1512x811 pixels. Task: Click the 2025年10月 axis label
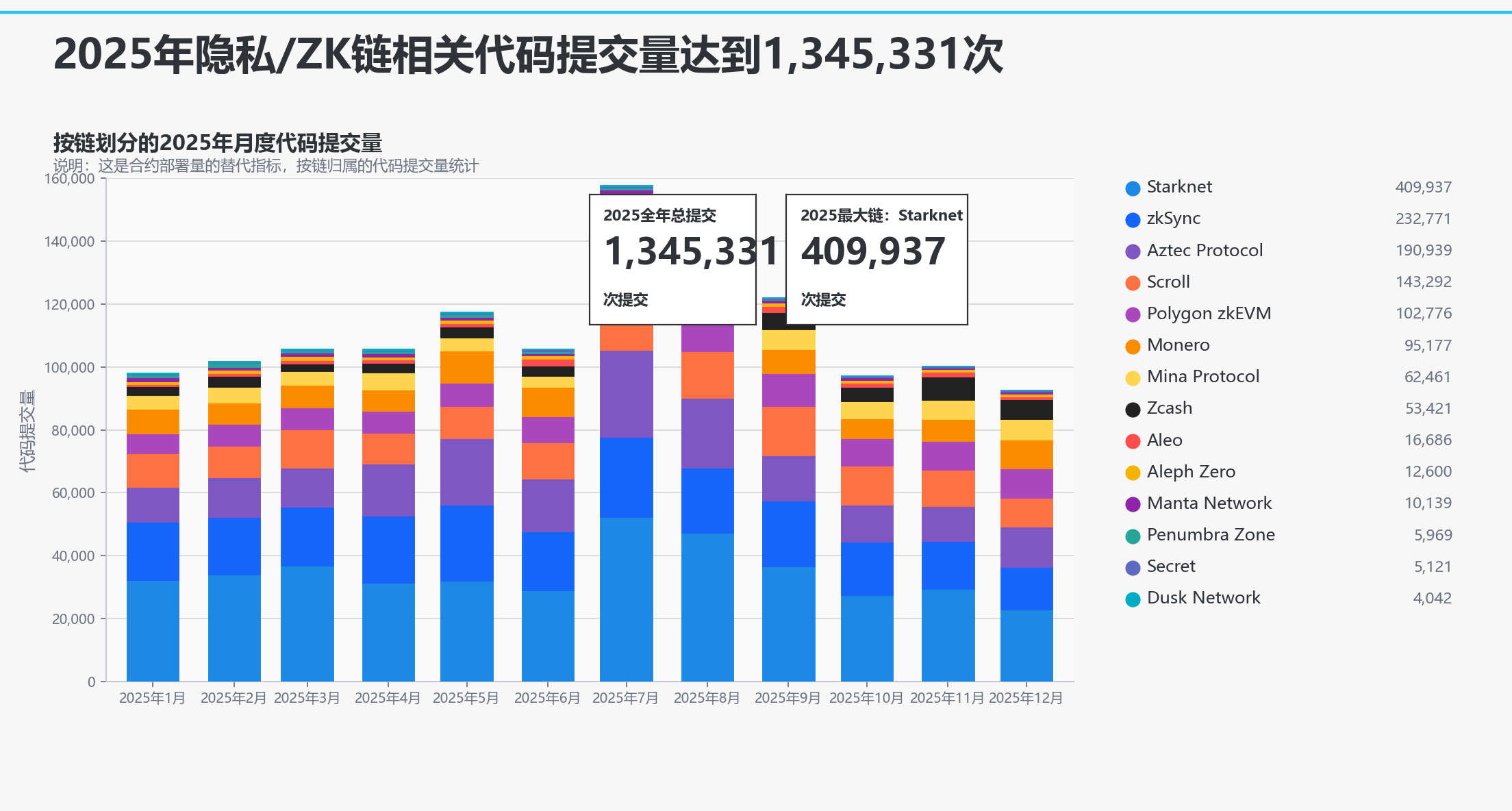coord(866,698)
